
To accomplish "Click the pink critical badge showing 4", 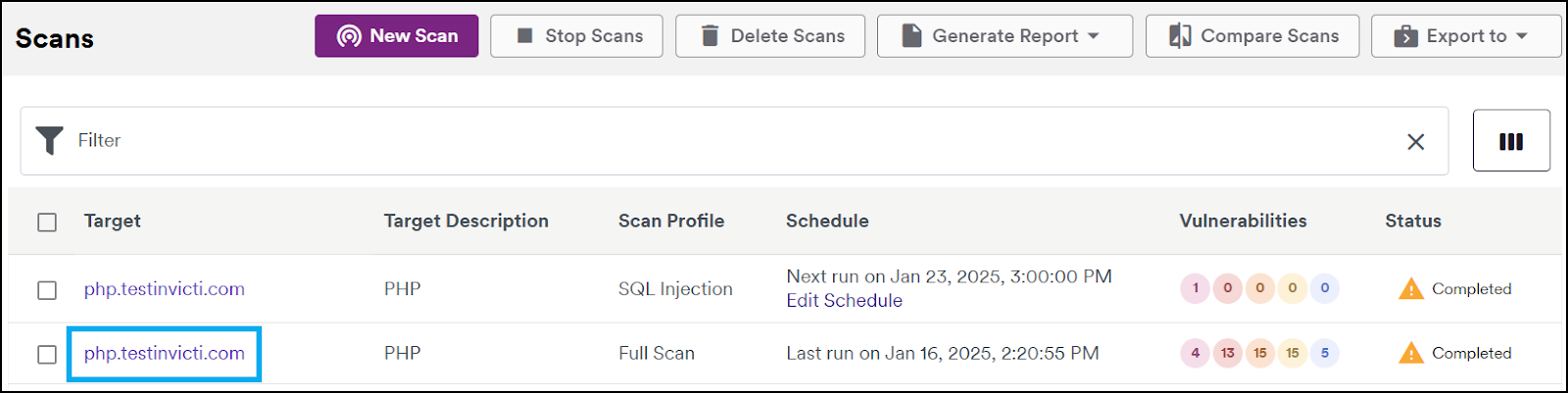I will coord(1195,353).
